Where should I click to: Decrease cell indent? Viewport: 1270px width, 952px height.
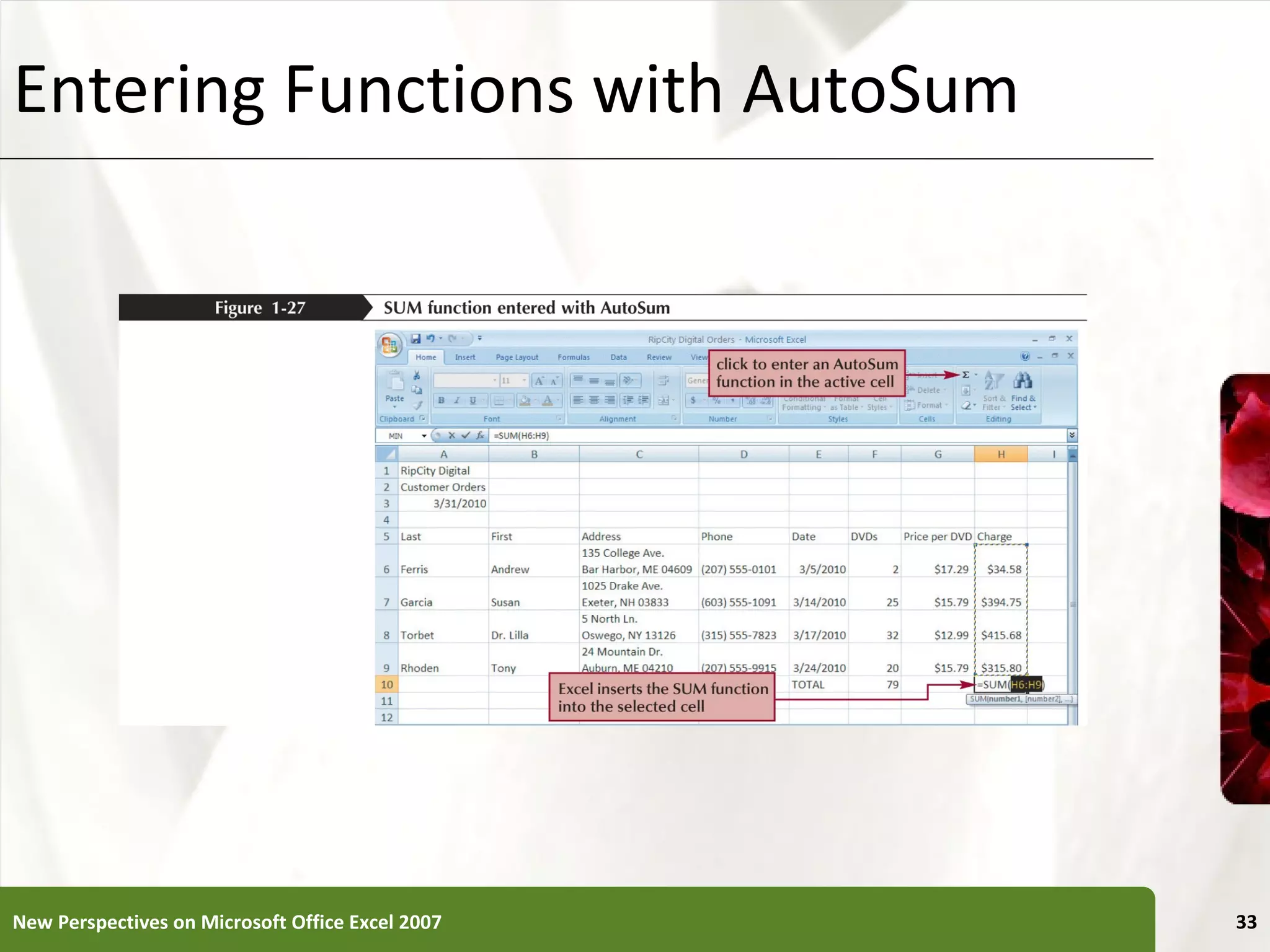pos(628,400)
